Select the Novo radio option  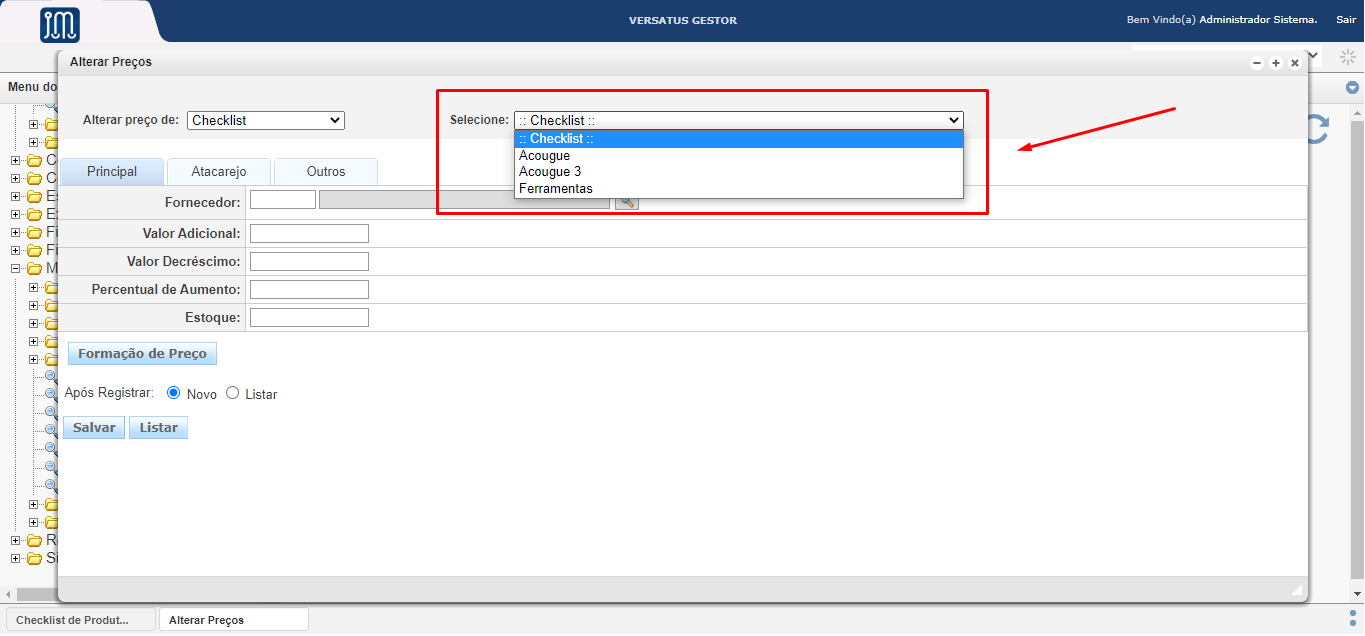(x=174, y=393)
